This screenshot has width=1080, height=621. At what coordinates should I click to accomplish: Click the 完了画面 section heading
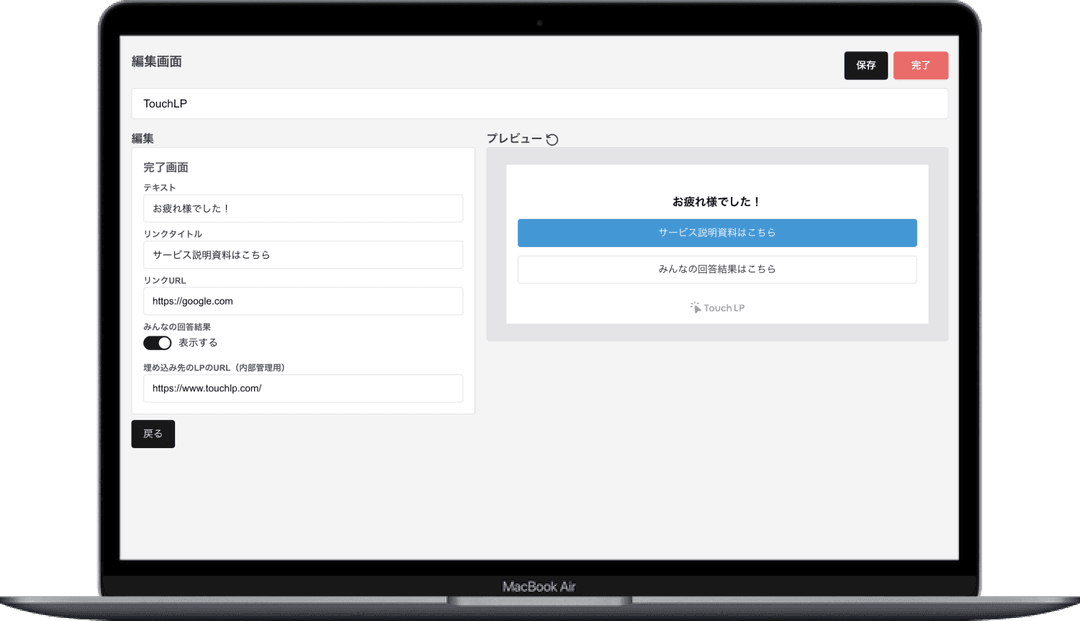click(x=166, y=168)
